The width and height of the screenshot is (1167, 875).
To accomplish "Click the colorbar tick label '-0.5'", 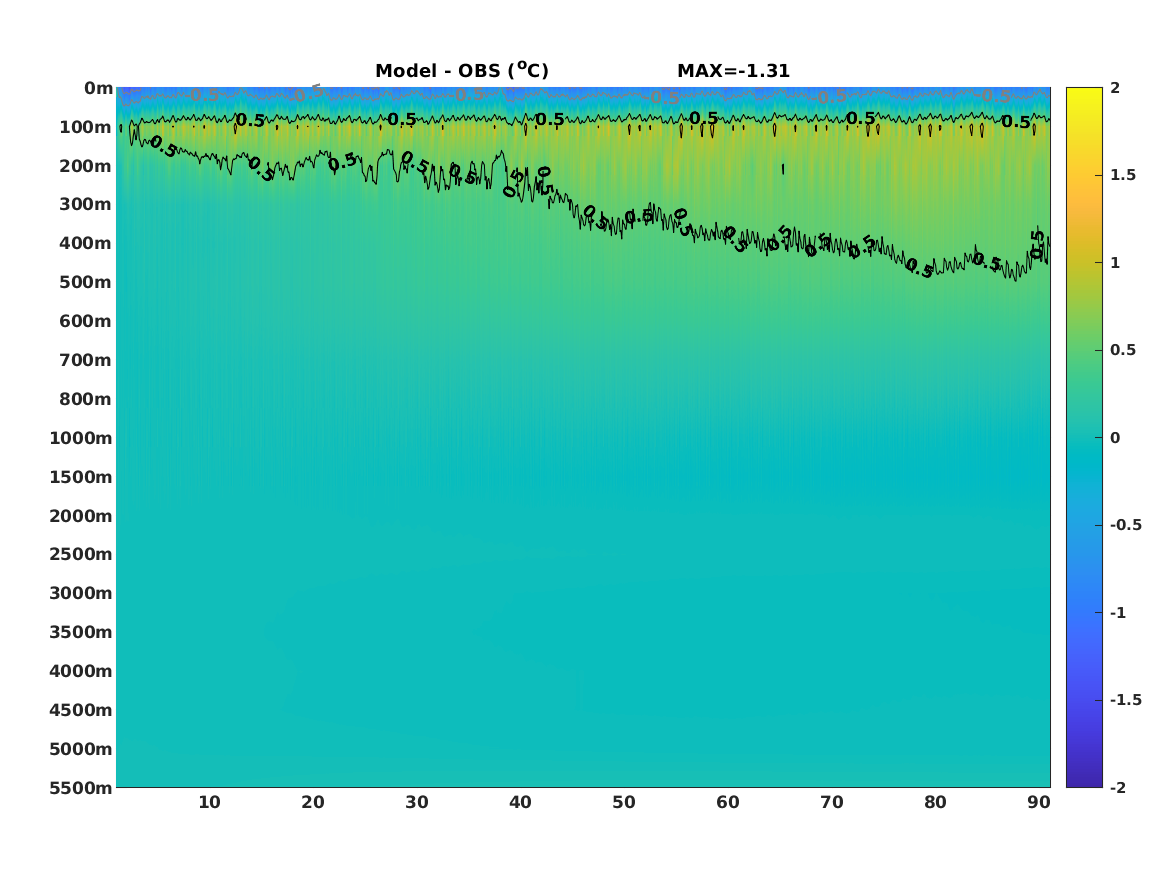I will [x=1126, y=525].
